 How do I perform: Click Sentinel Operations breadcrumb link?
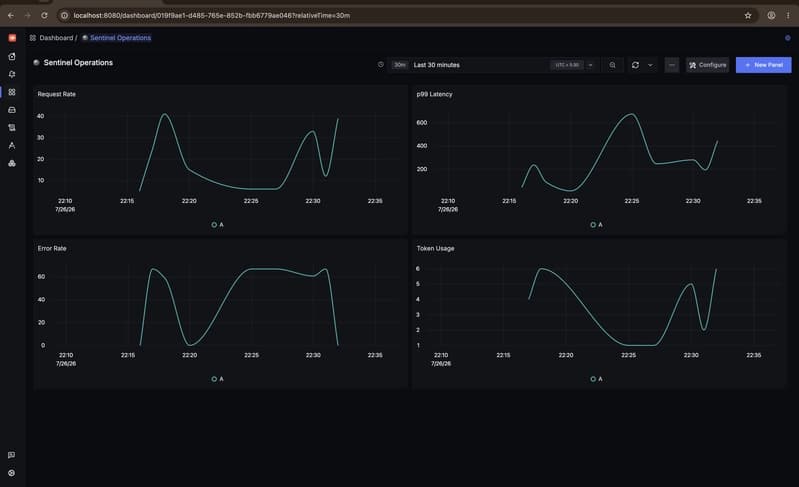click(120, 38)
